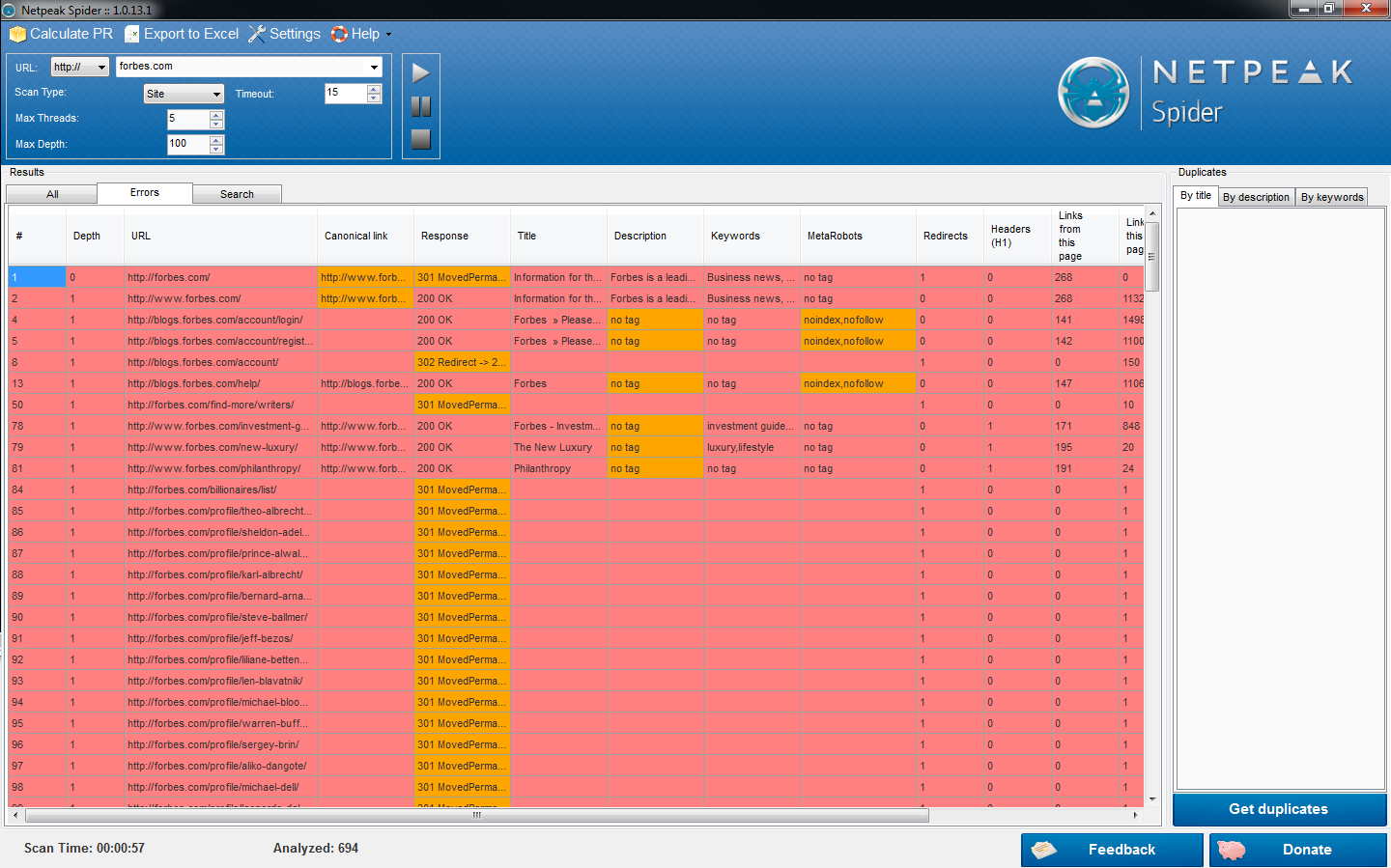Click the billionaires/list/ URL cell

(220, 490)
